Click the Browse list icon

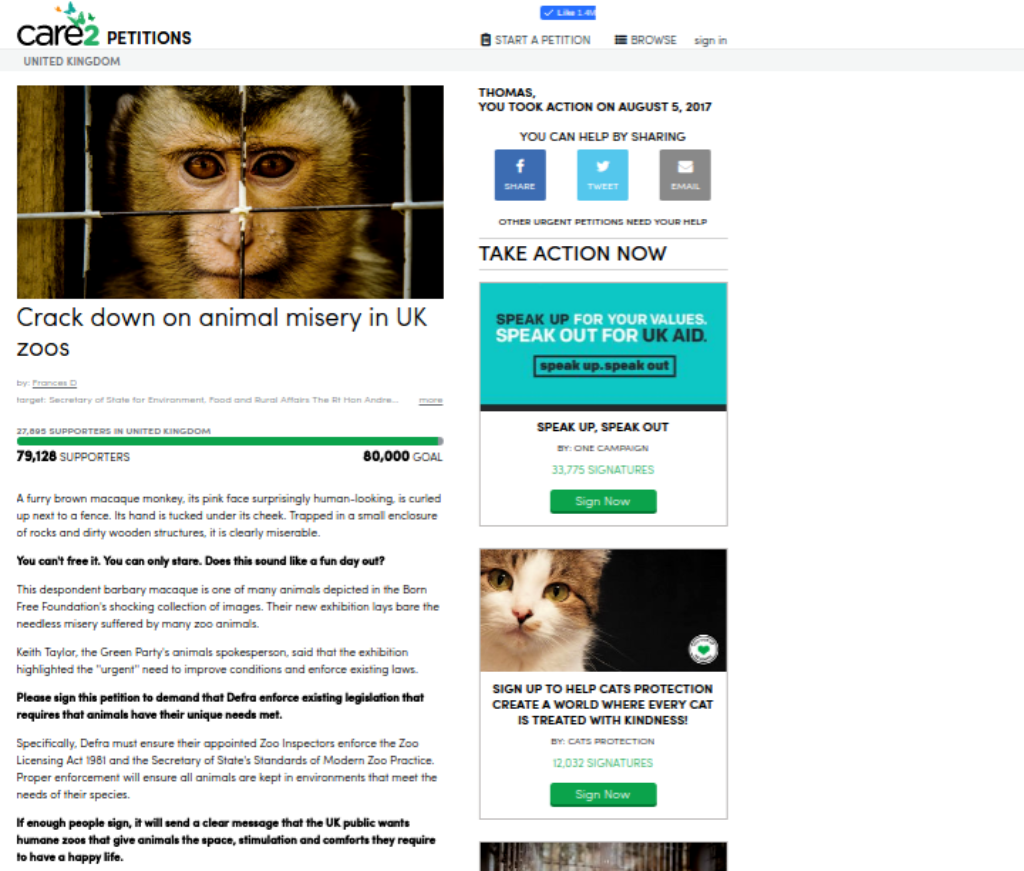(620, 40)
